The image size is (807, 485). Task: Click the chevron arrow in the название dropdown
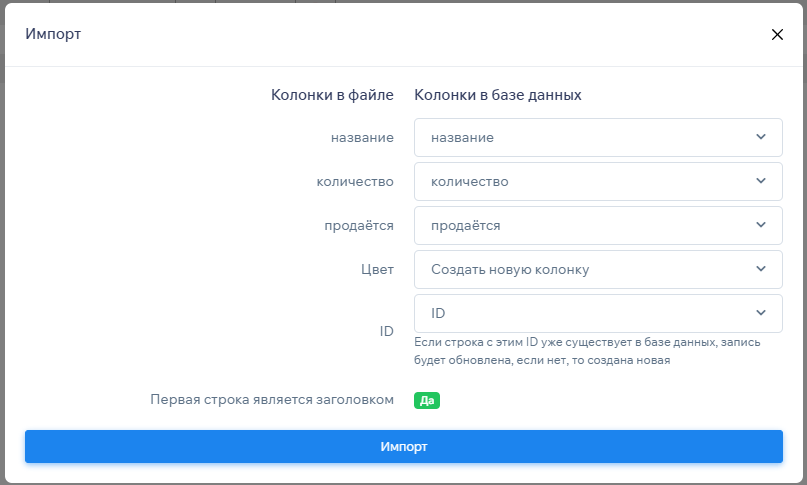pos(761,137)
